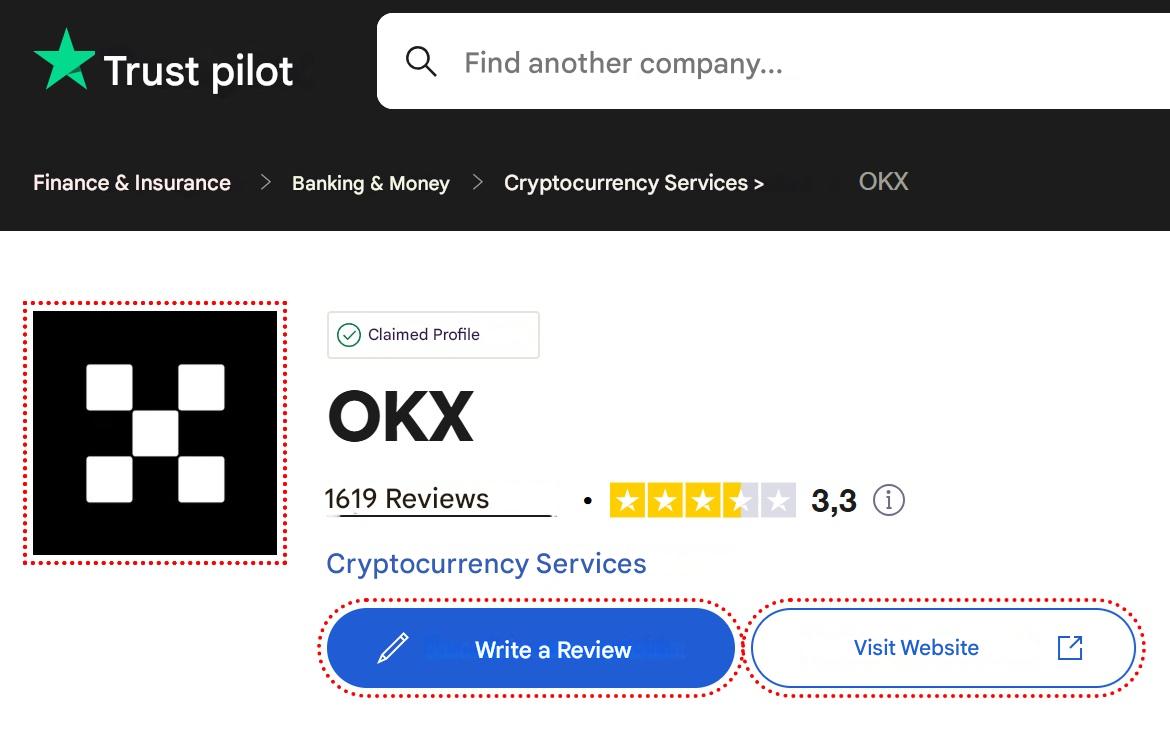Toggle the first rating star

click(x=629, y=500)
